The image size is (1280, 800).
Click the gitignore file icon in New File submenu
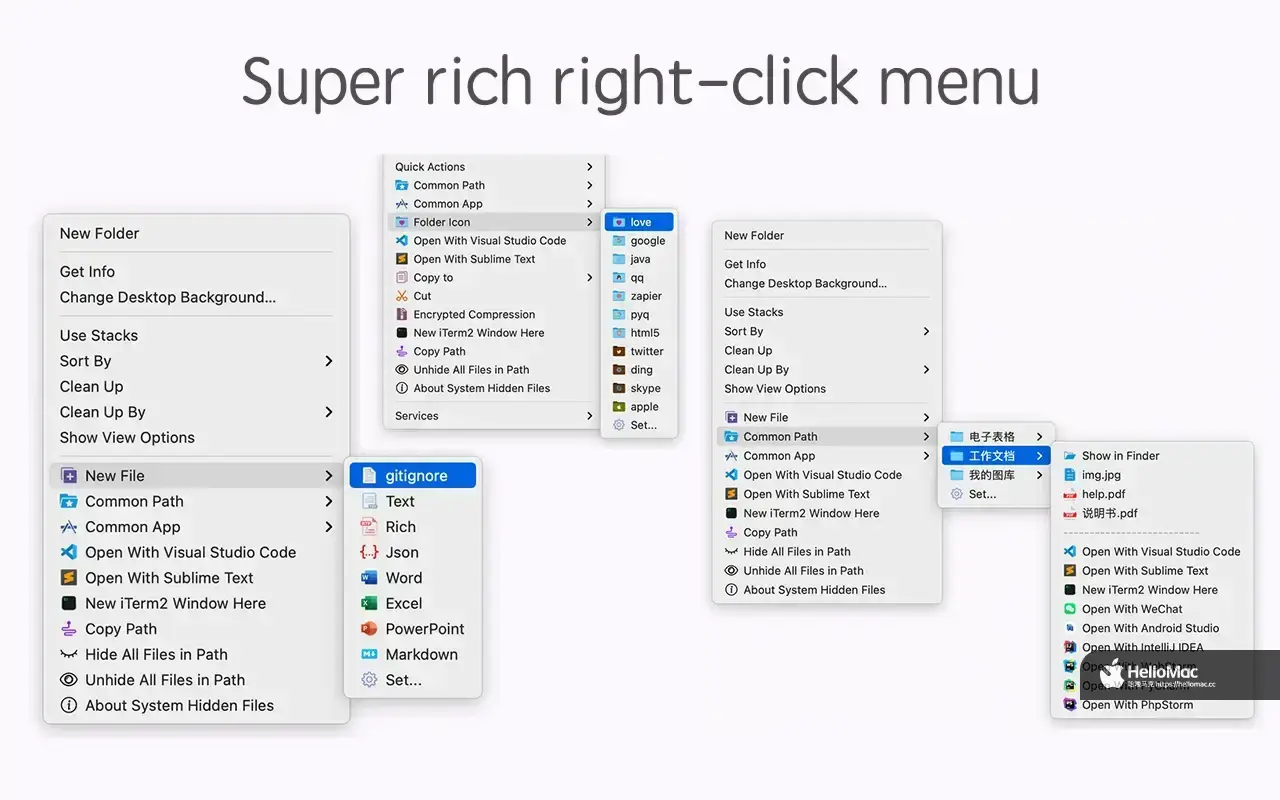click(369, 476)
